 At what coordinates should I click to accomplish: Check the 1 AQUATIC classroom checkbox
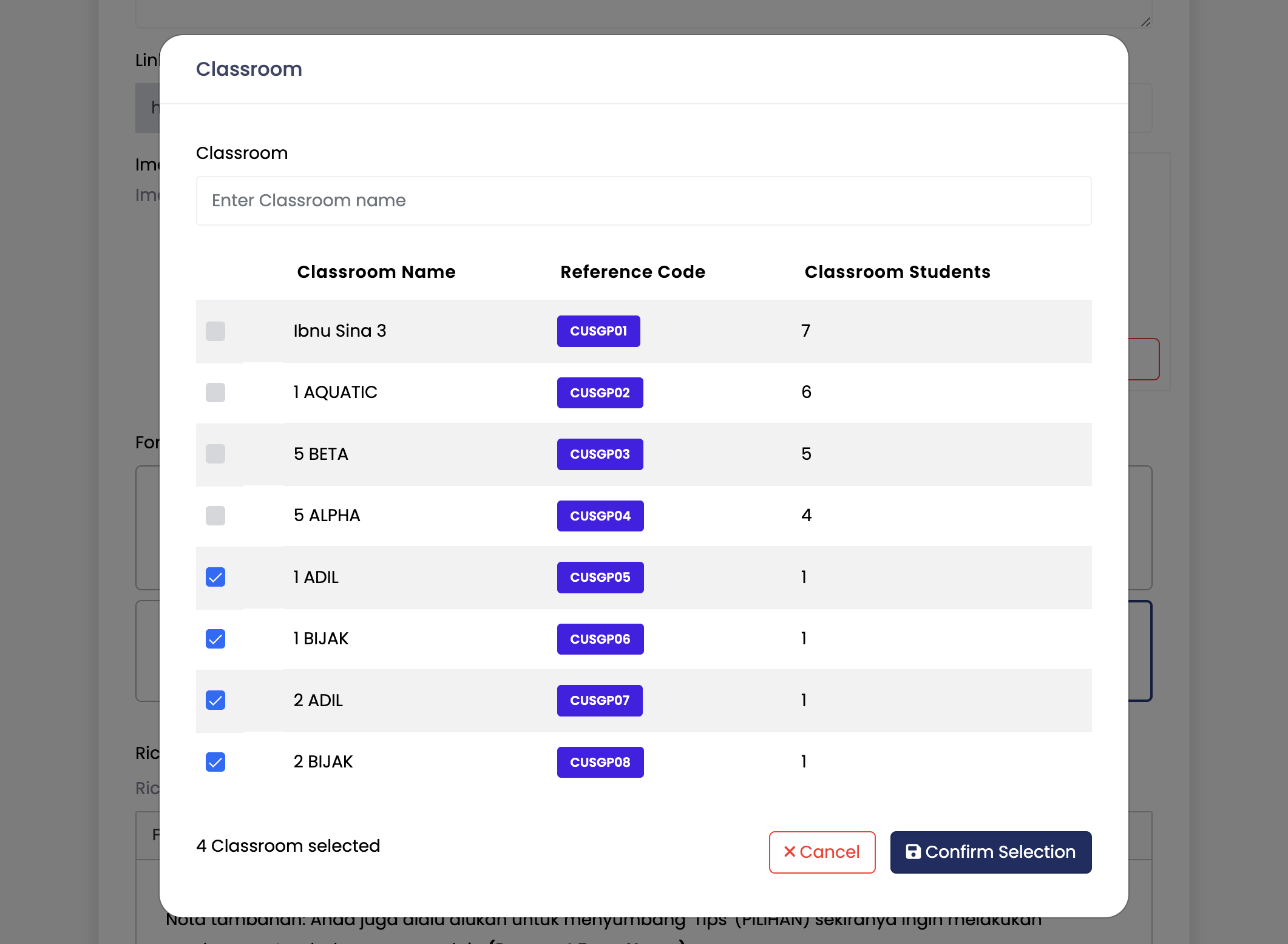pyautogui.click(x=215, y=393)
